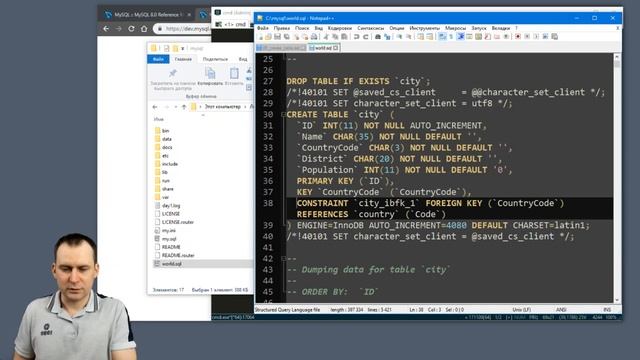The image size is (640, 360).
Task: Click the Pin to Quick Access pushpin icon in Explorer
Action: (x=173, y=73)
